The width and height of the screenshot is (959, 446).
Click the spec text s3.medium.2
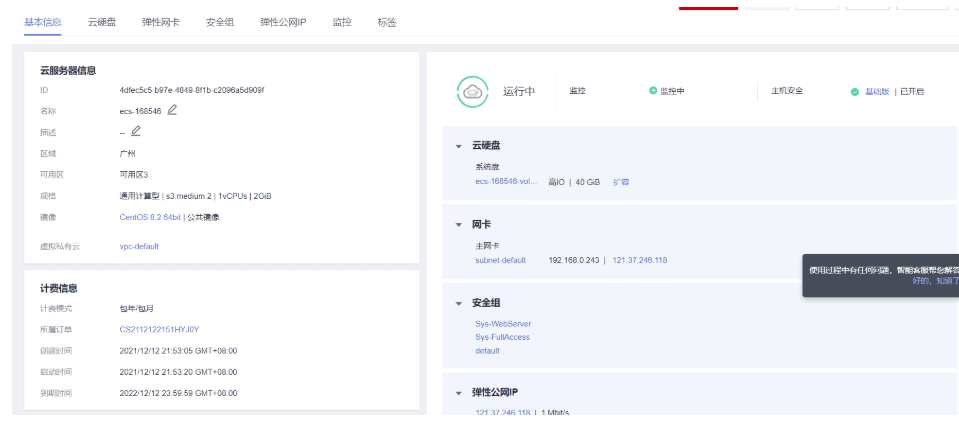coord(188,196)
